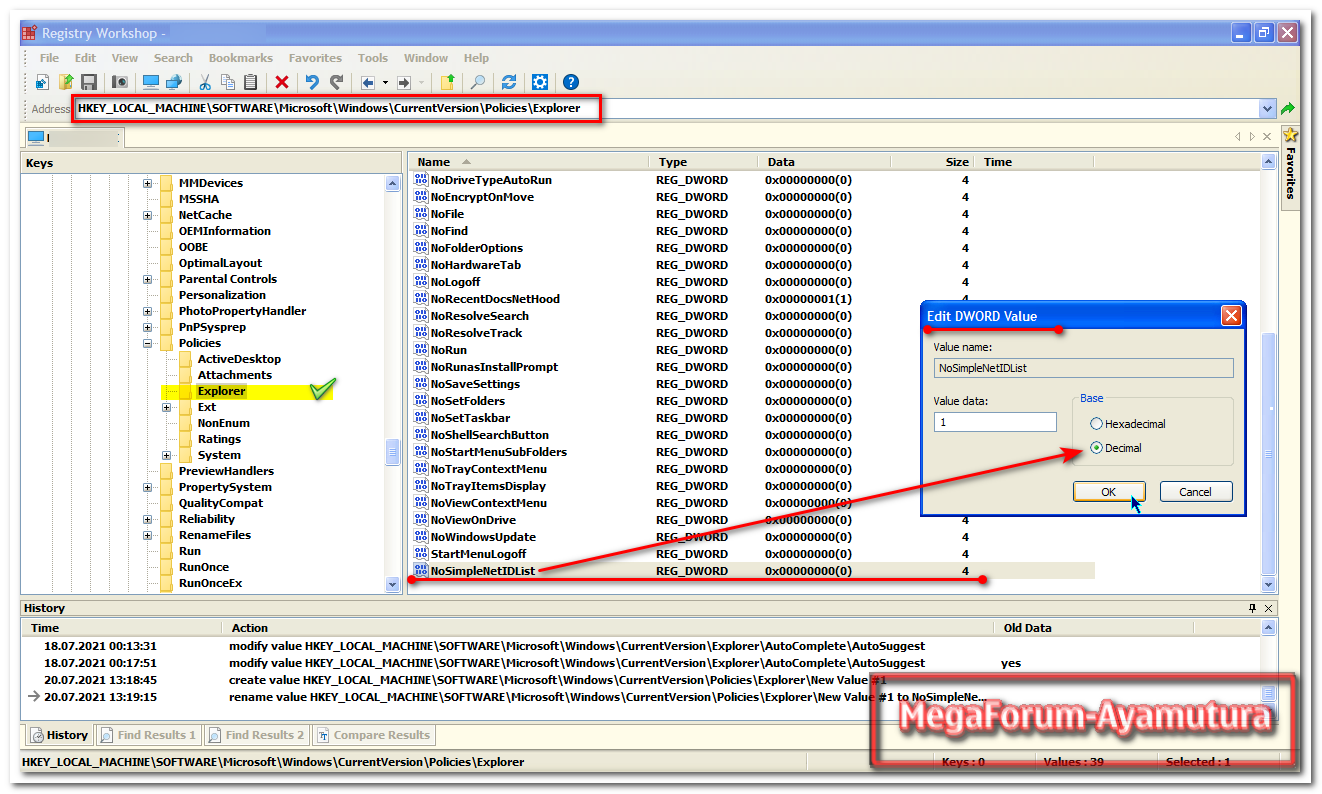Click the Cut scissors icon
The width and height of the screenshot is (1322, 794).
pyautogui.click(x=205, y=82)
